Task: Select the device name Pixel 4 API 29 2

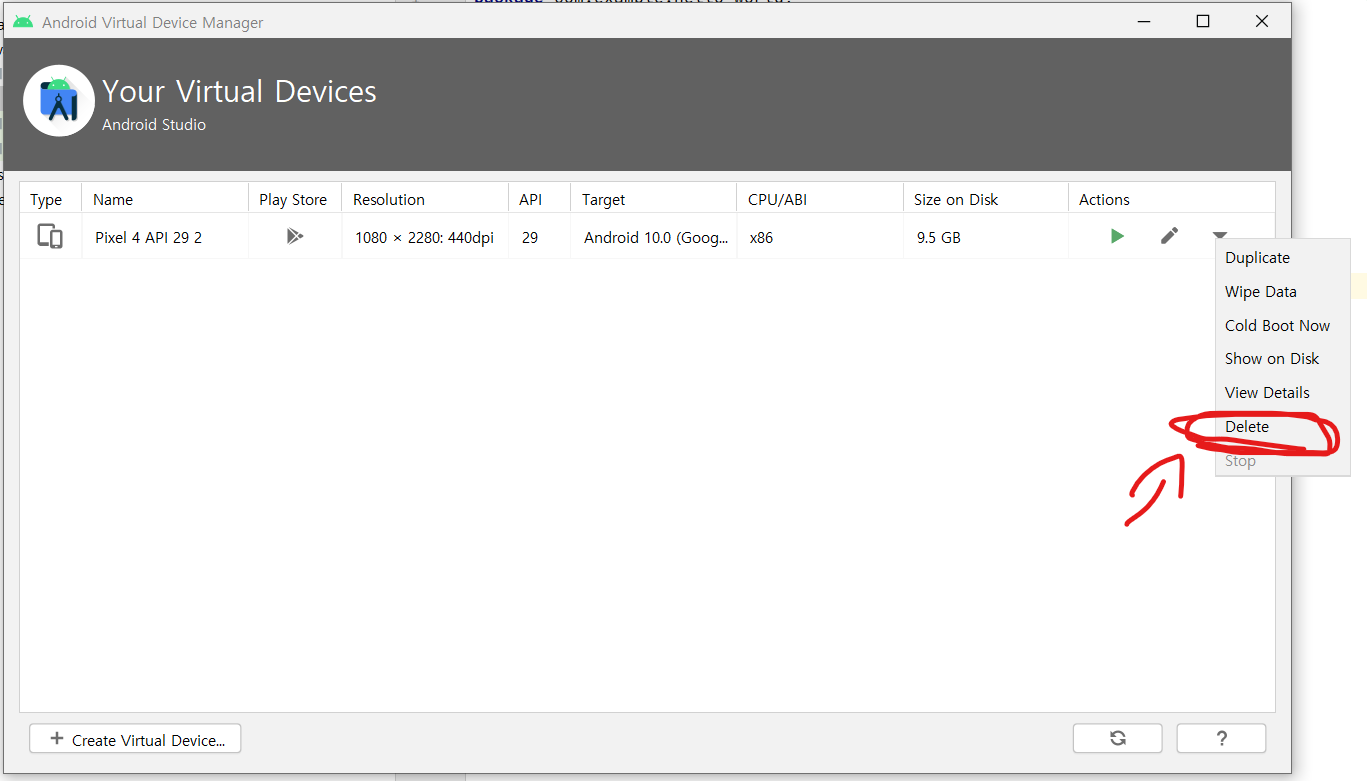Action: coord(148,237)
